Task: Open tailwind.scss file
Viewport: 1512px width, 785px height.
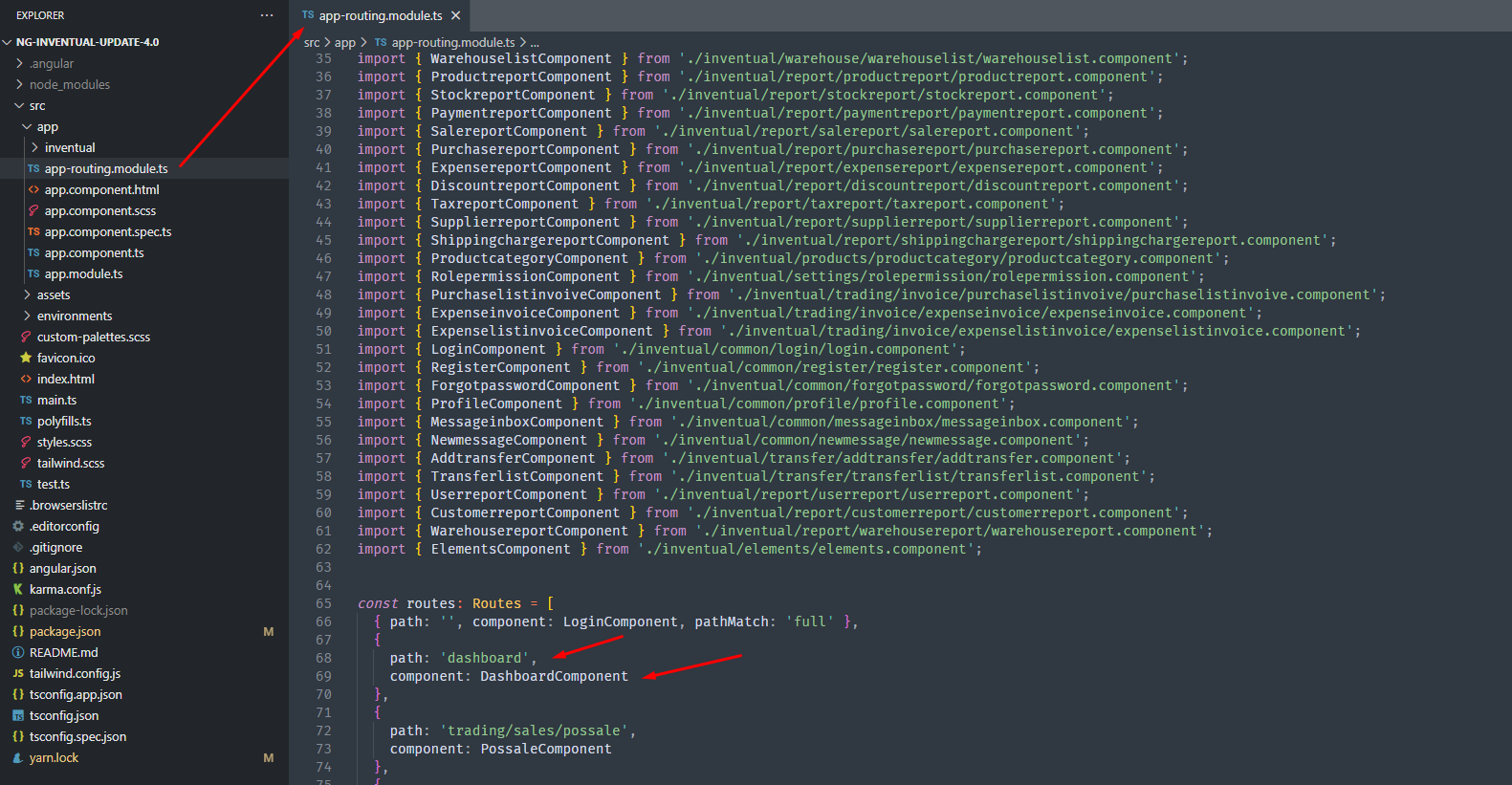Action: pyautogui.click(x=71, y=463)
